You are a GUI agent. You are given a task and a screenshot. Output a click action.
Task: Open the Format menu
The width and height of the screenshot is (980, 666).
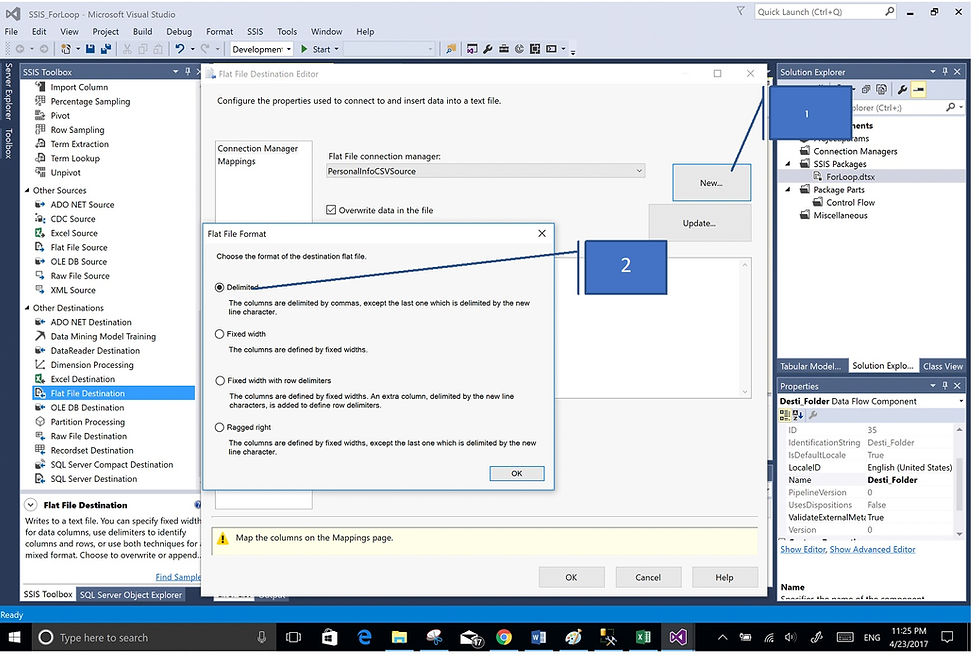click(x=219, y=31)
